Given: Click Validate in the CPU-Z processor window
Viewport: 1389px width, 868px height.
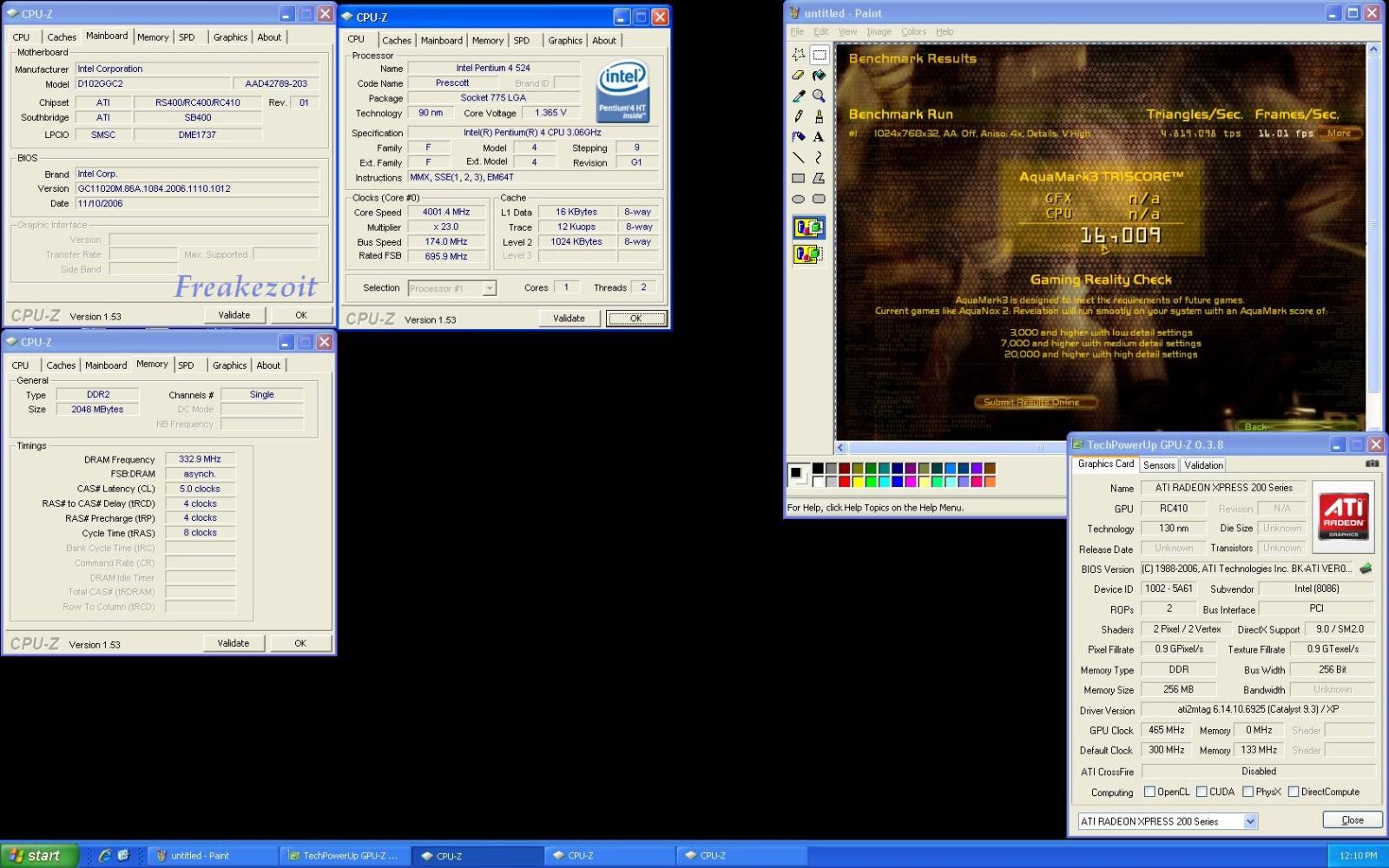Looking at the screenshot, I should click(x=569, y=319).
